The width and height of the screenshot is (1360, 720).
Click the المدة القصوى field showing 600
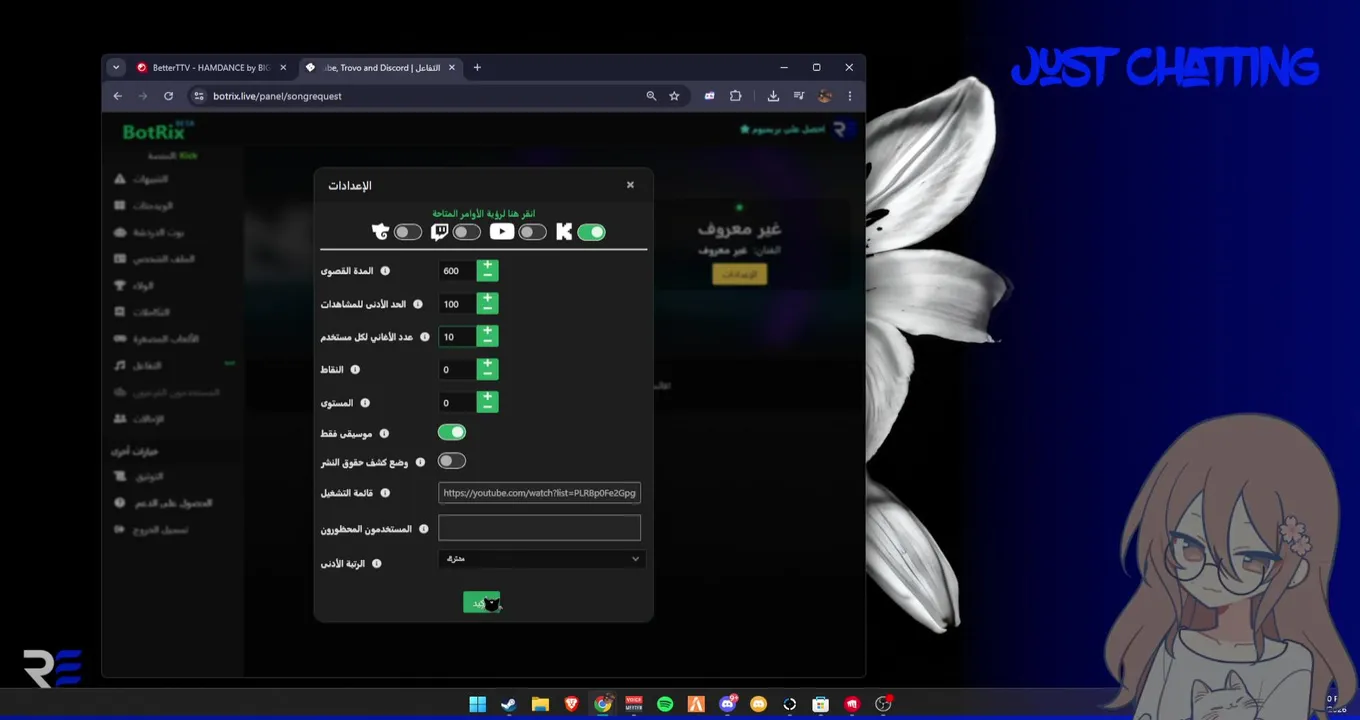(x=457, y=271)
